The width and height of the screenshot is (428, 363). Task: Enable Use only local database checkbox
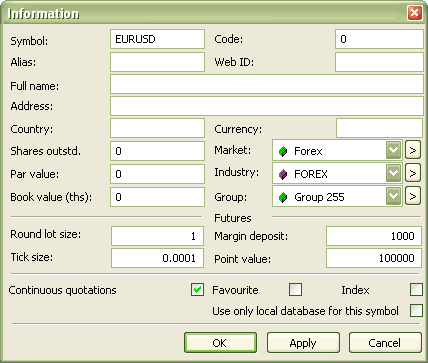[416, 311]
